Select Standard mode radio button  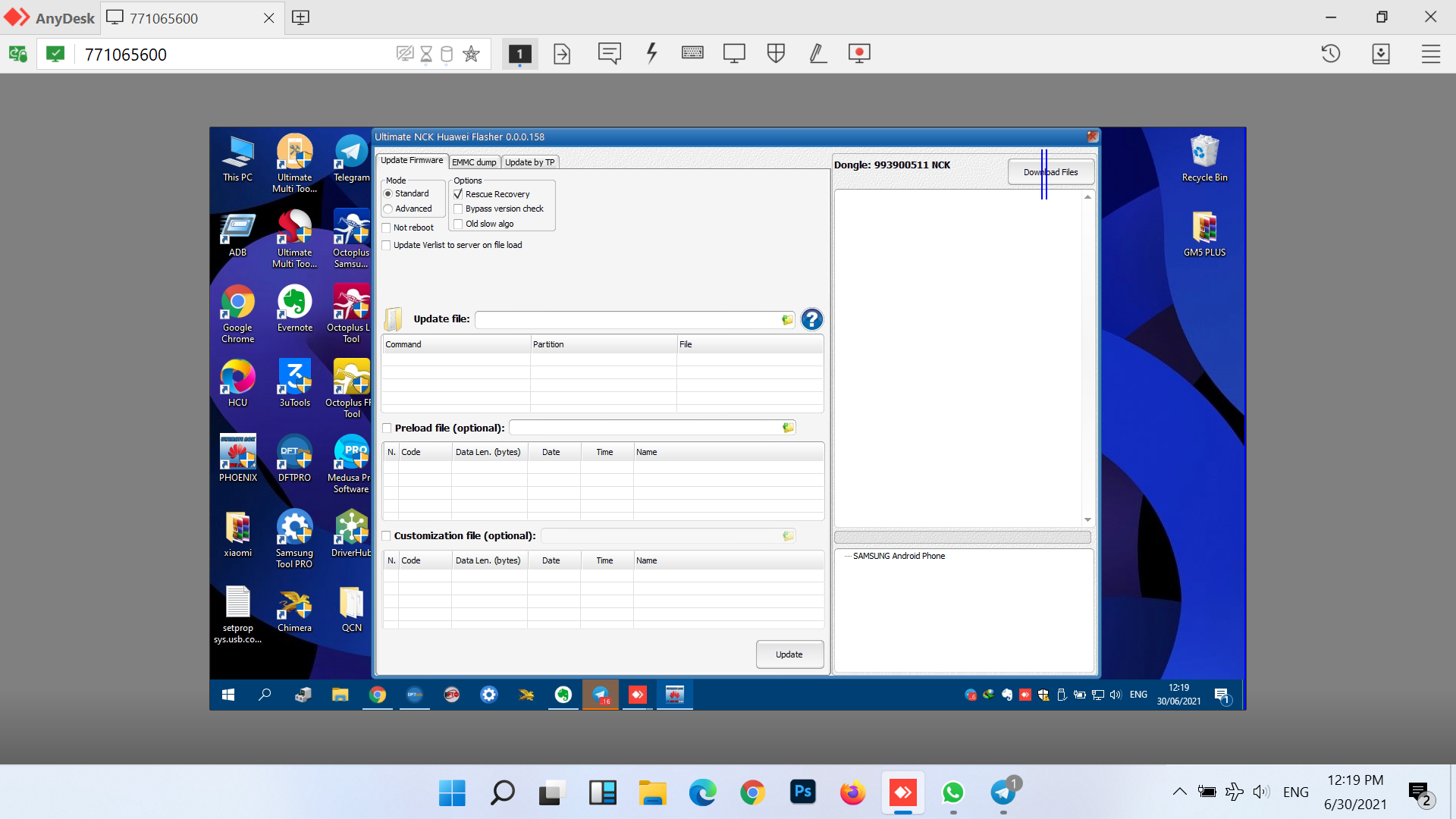coord(388,194)
